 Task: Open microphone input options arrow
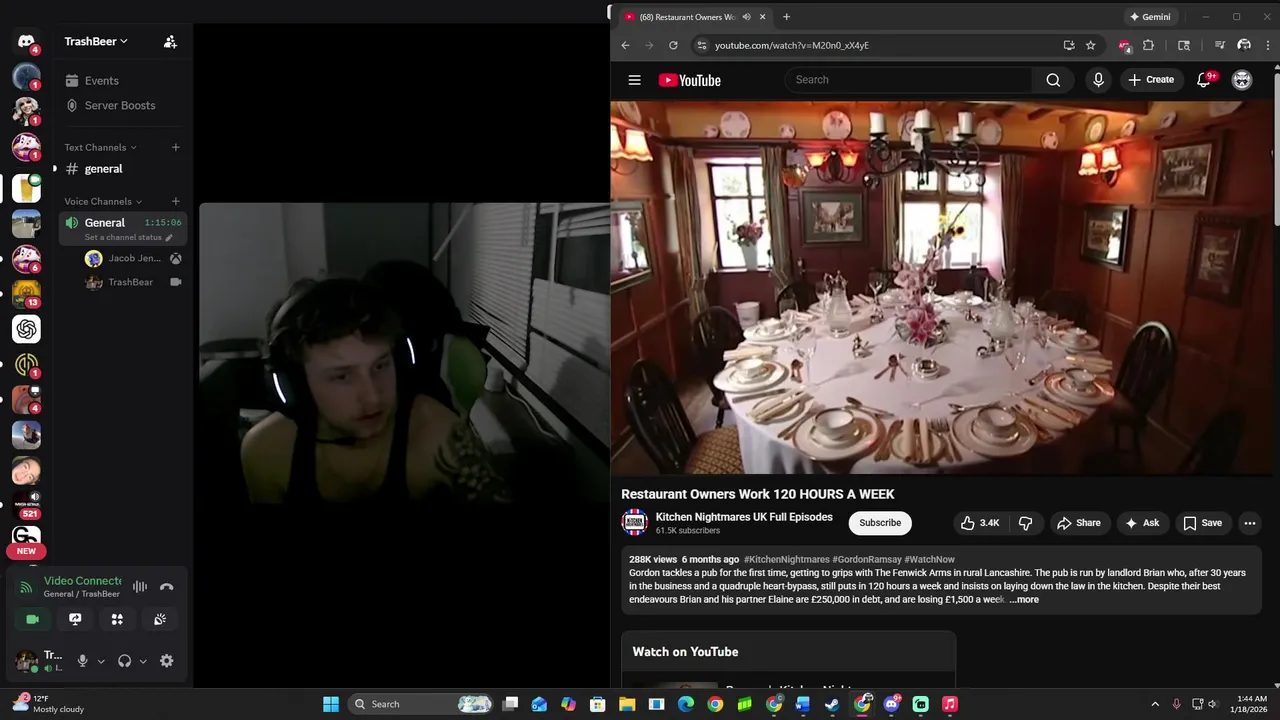(x=101, y=661)
